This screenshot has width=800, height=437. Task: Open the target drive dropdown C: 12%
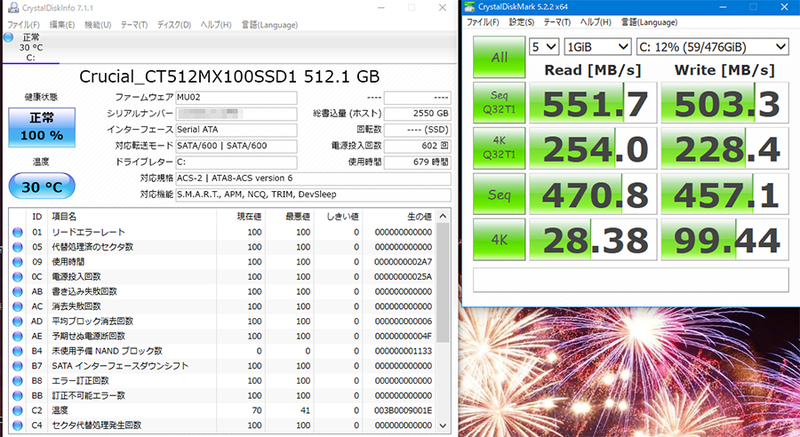point(712,47)
